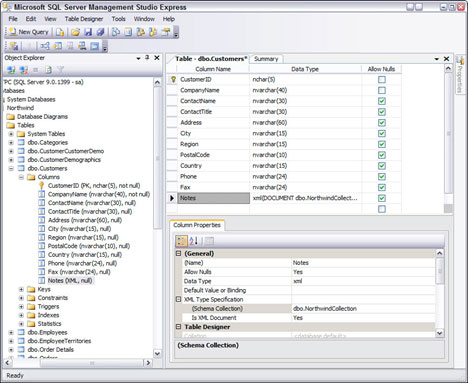Viewport: 469px width, 384px height.
Task: Click the Refresh icon in Object Explorer
Action: 48,70
